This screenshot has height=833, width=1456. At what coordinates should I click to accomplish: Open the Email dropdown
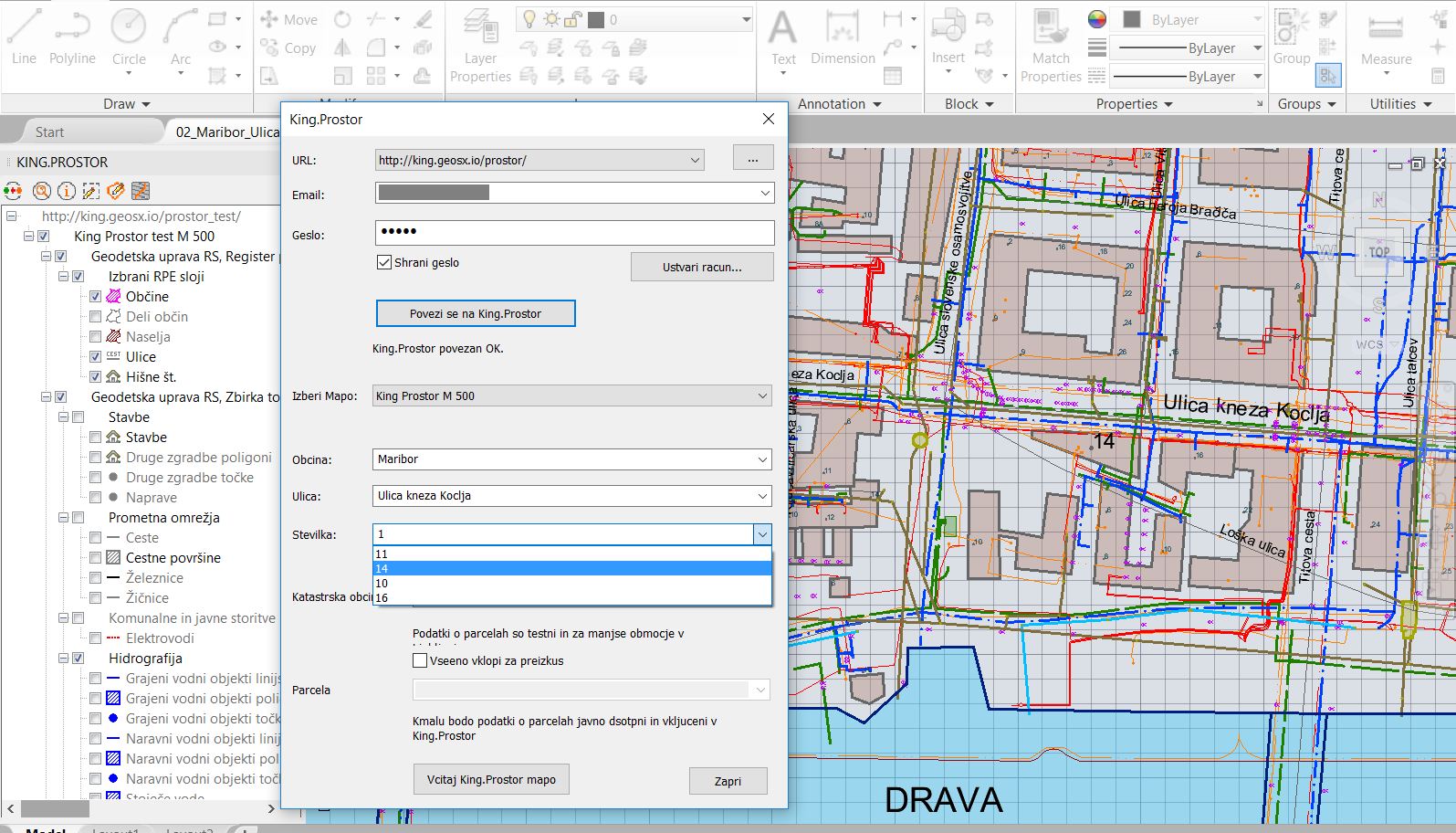pos(765,193)
